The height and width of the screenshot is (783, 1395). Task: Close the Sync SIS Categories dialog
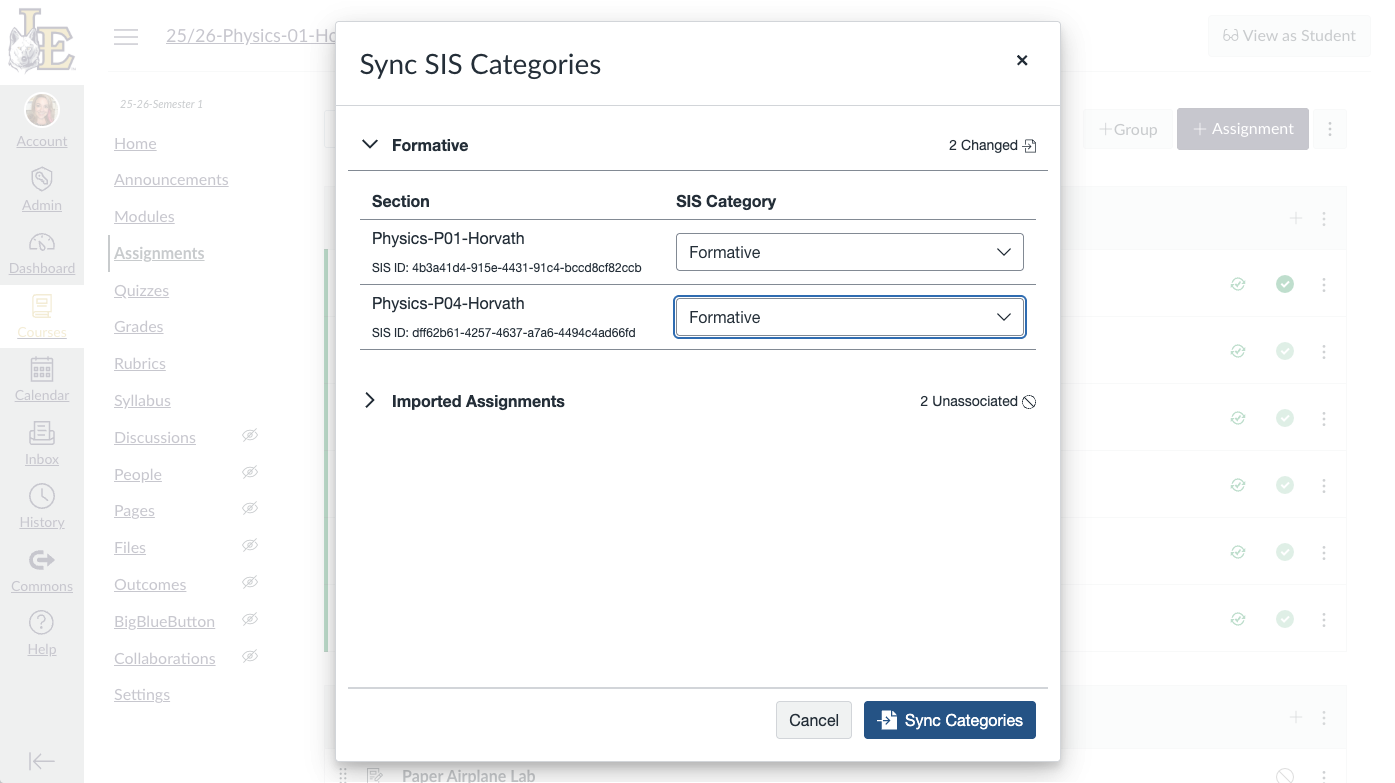1022,60
